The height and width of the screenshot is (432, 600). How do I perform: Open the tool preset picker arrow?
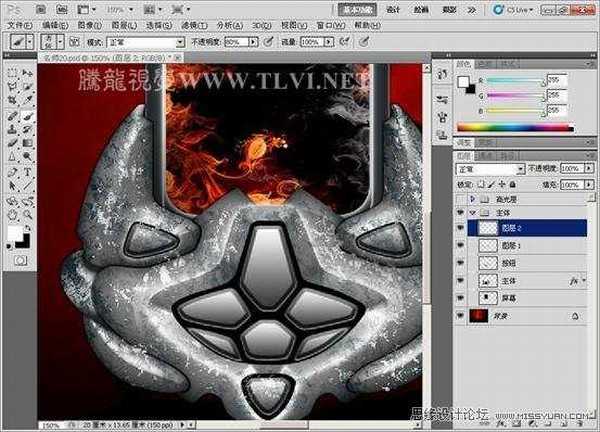[30, 42]
